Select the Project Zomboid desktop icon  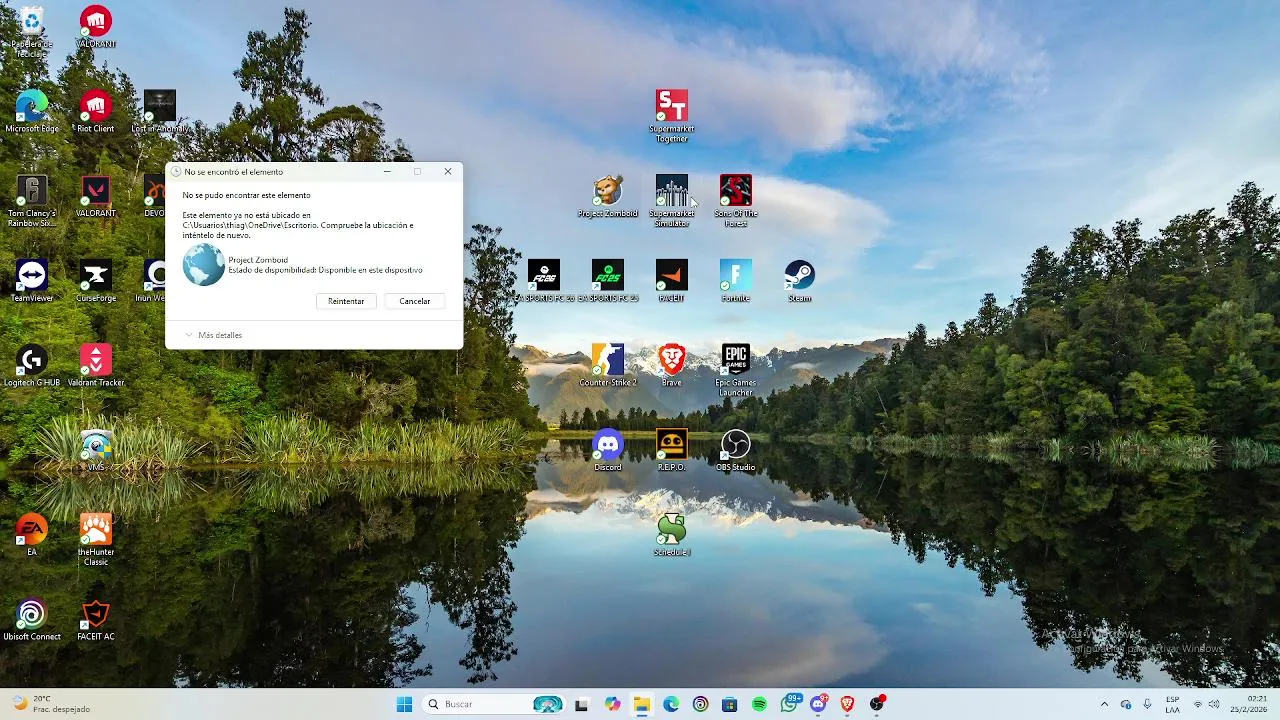click(608, 196)
